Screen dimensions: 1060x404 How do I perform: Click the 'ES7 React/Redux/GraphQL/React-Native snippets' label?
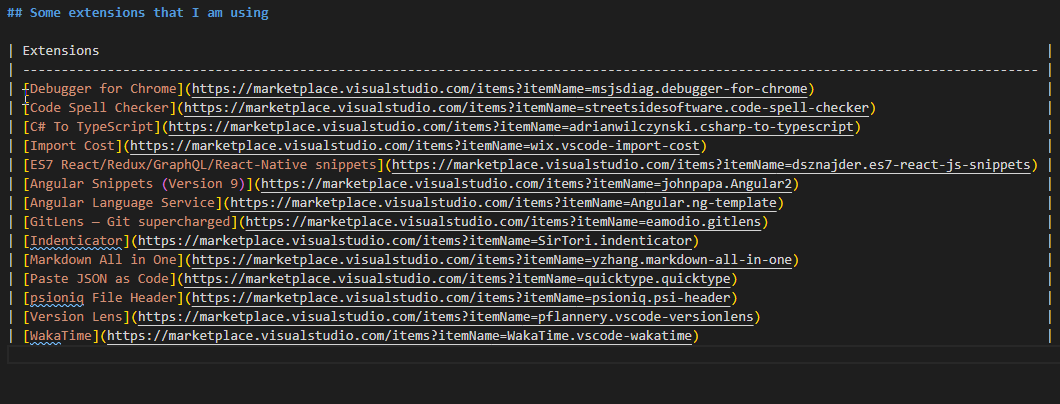pyautogui.click(x=203, y=165)
